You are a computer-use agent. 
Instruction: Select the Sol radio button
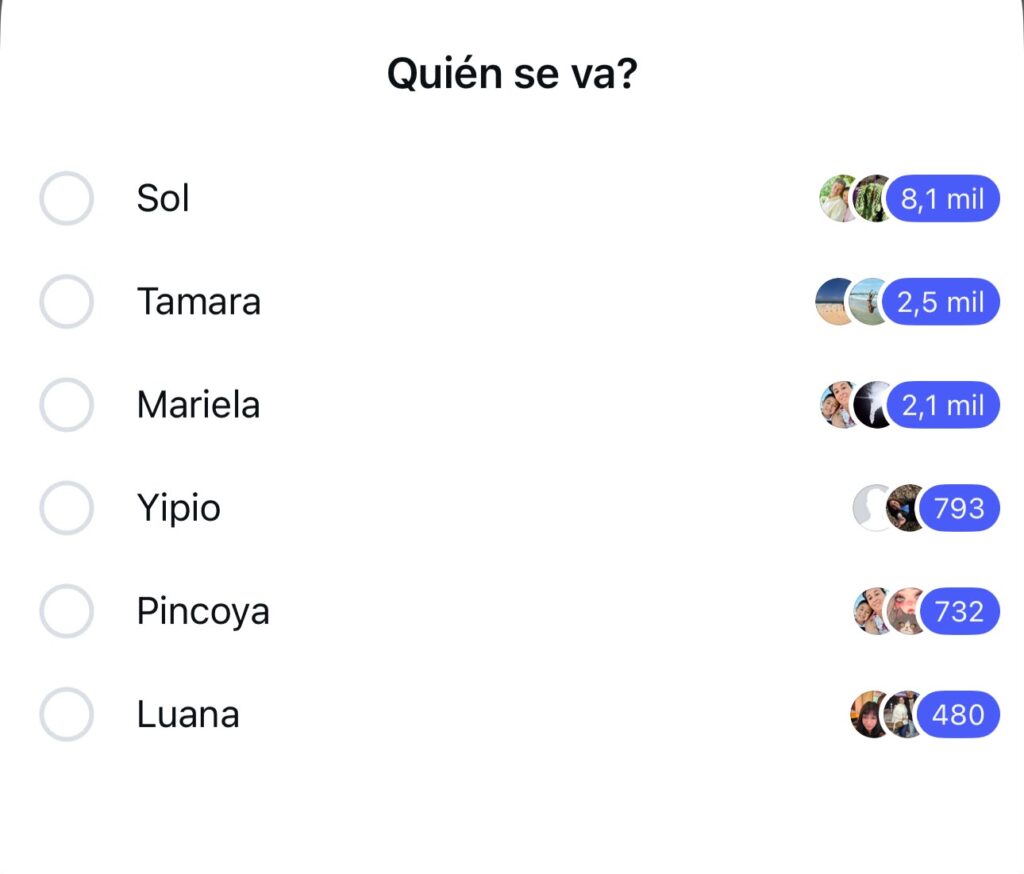click(x=67, y=198)
